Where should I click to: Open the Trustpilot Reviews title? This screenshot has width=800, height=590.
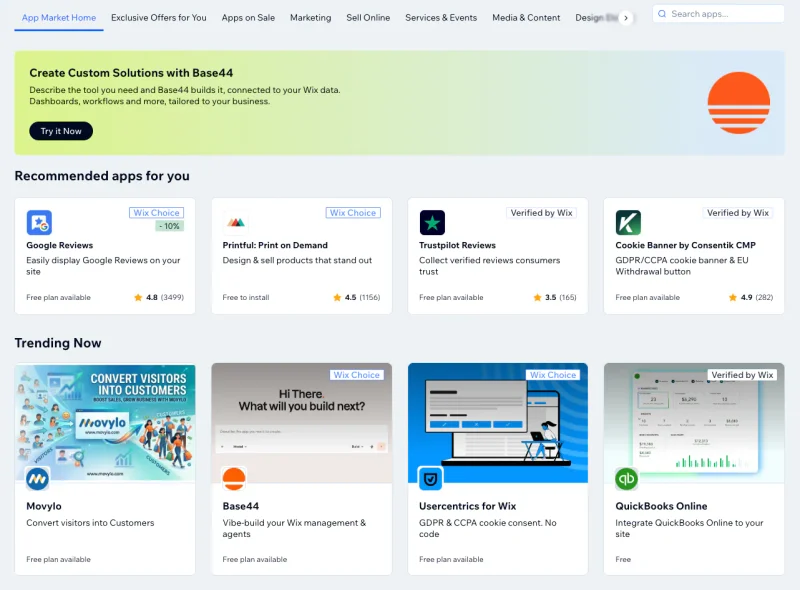tap(457, 245)
